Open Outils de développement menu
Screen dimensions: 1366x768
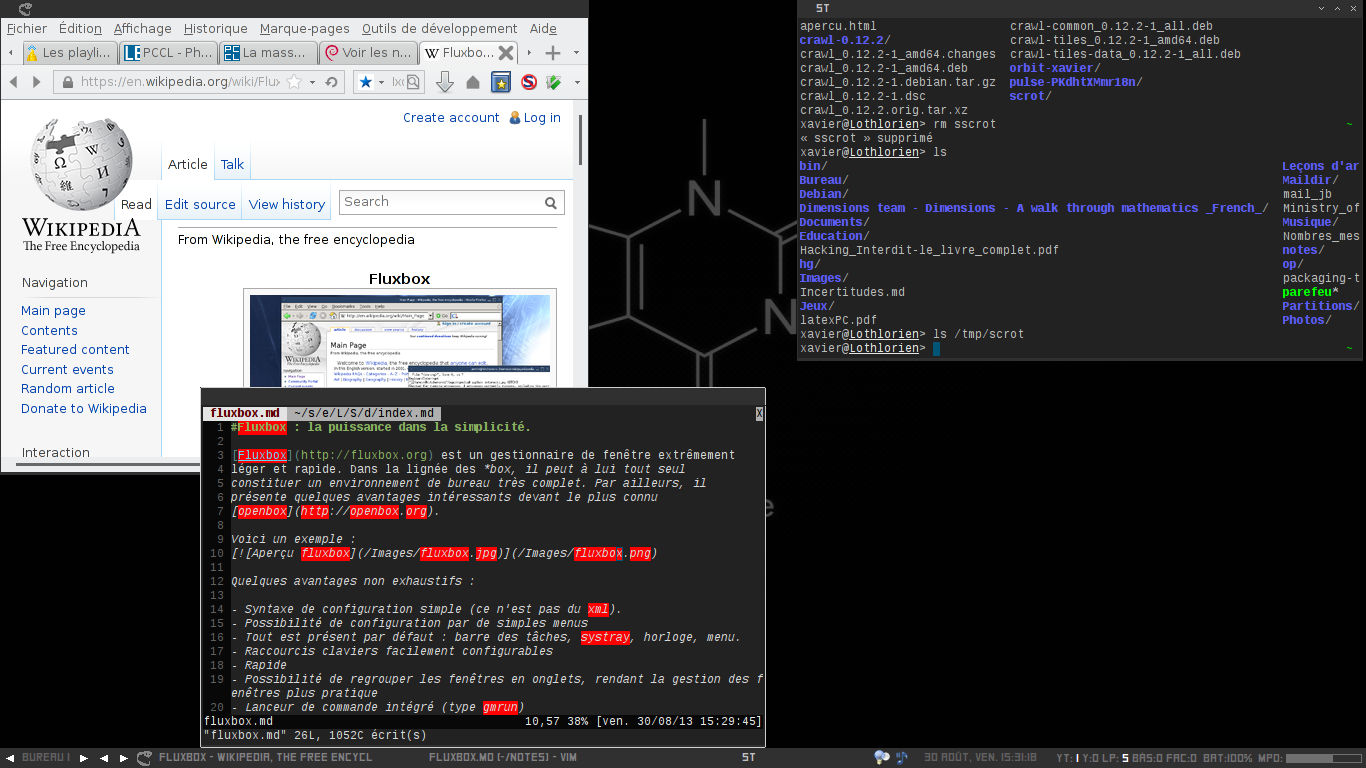pos(439,29)
